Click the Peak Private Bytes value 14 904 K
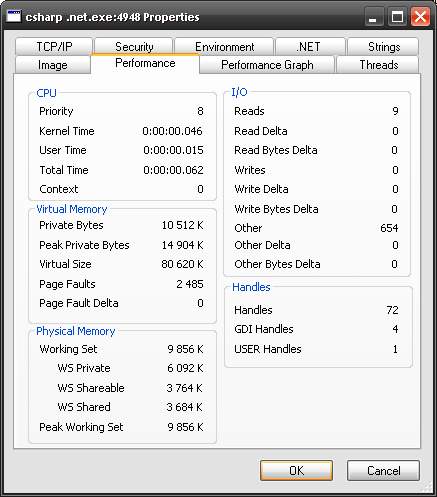 tap(182, 245)
